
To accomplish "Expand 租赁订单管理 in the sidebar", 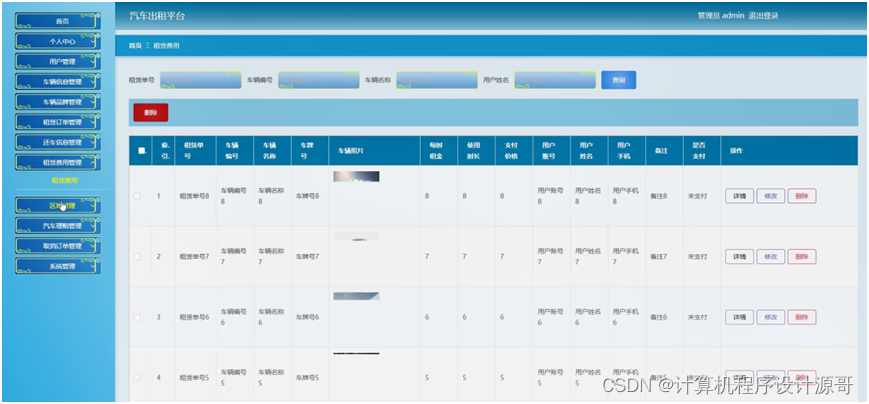I will [58, 122].
